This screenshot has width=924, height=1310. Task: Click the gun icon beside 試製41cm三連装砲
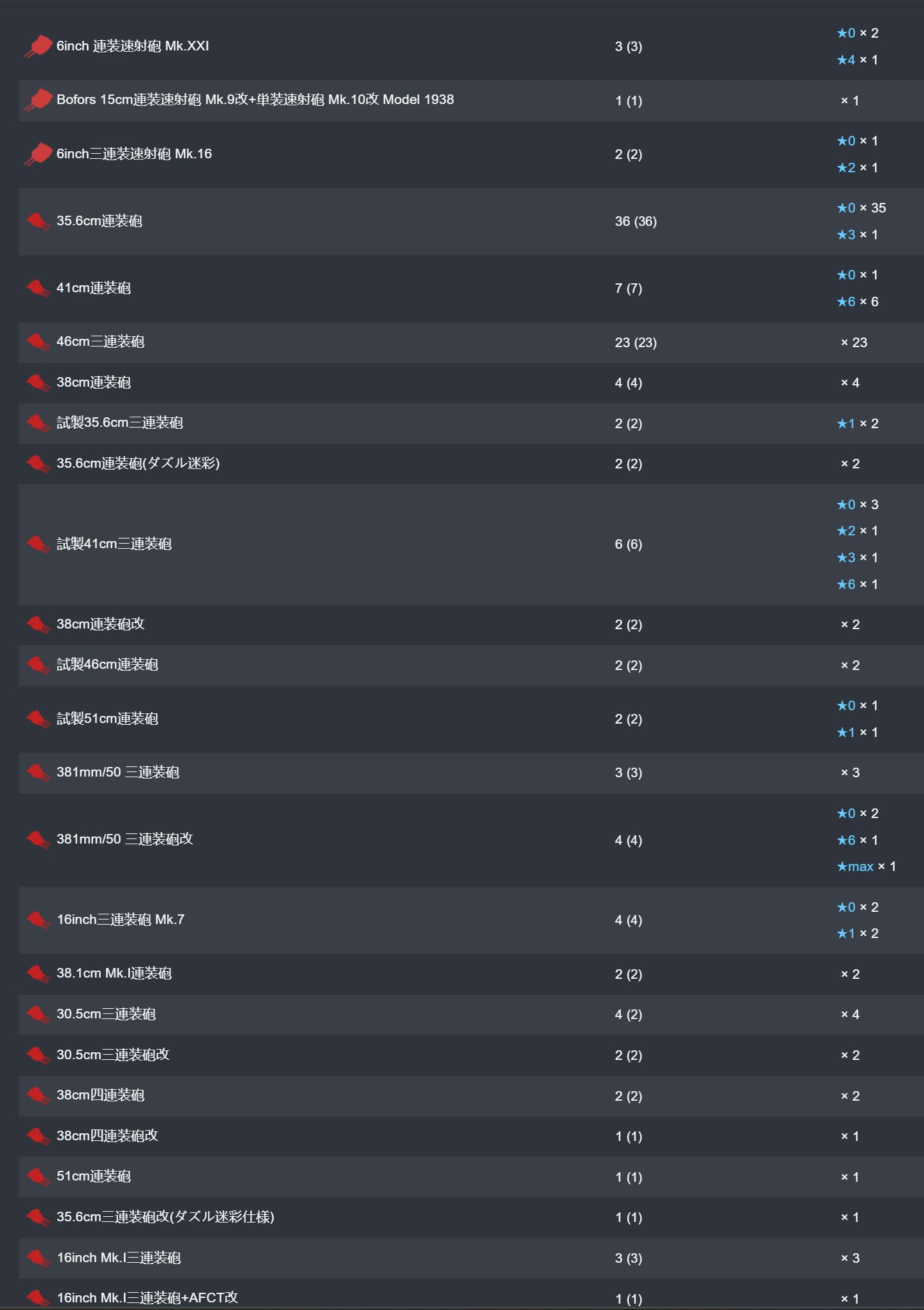(x=38, y=544)
